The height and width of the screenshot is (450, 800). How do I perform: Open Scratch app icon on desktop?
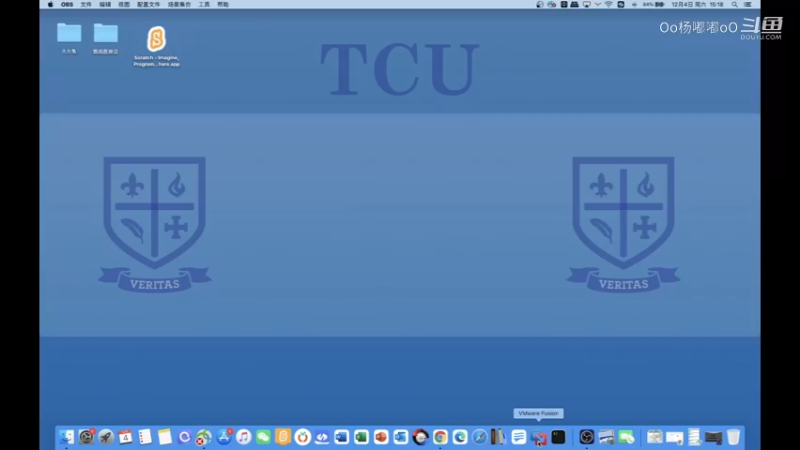[157, 39]
